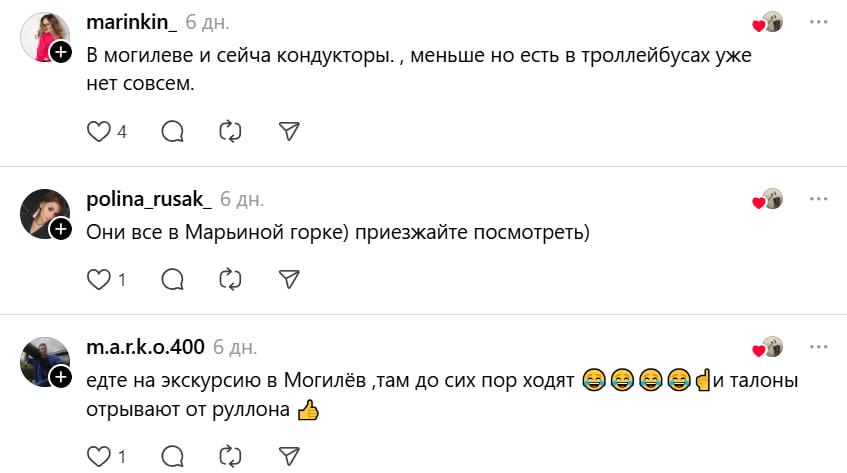This screenshot has width=847, height=473.
Task: Like polina_rusak_'s comment with the heart
Action: coord(98,279)
